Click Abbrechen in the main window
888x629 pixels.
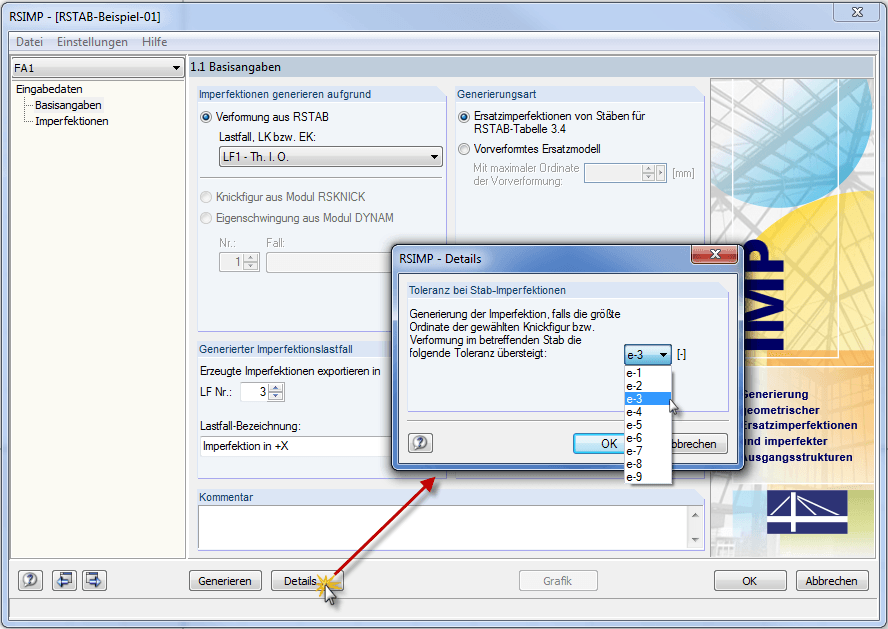click(x=832, y=581)
